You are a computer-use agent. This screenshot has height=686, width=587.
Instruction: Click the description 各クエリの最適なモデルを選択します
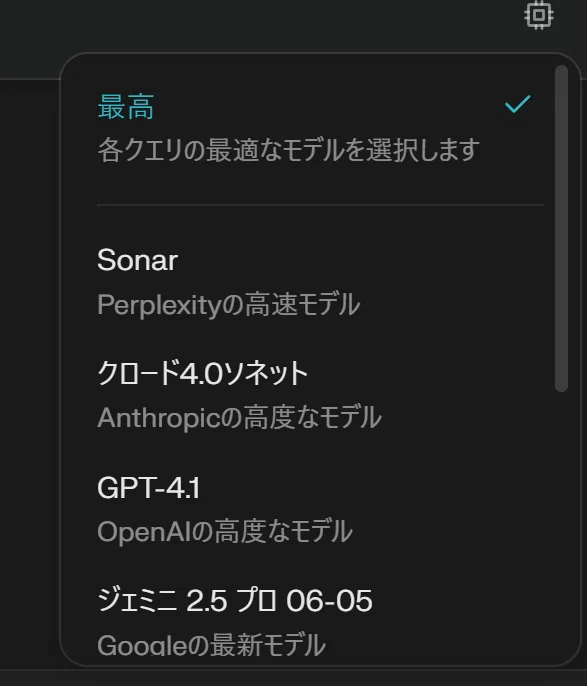[x=288, y=150]
